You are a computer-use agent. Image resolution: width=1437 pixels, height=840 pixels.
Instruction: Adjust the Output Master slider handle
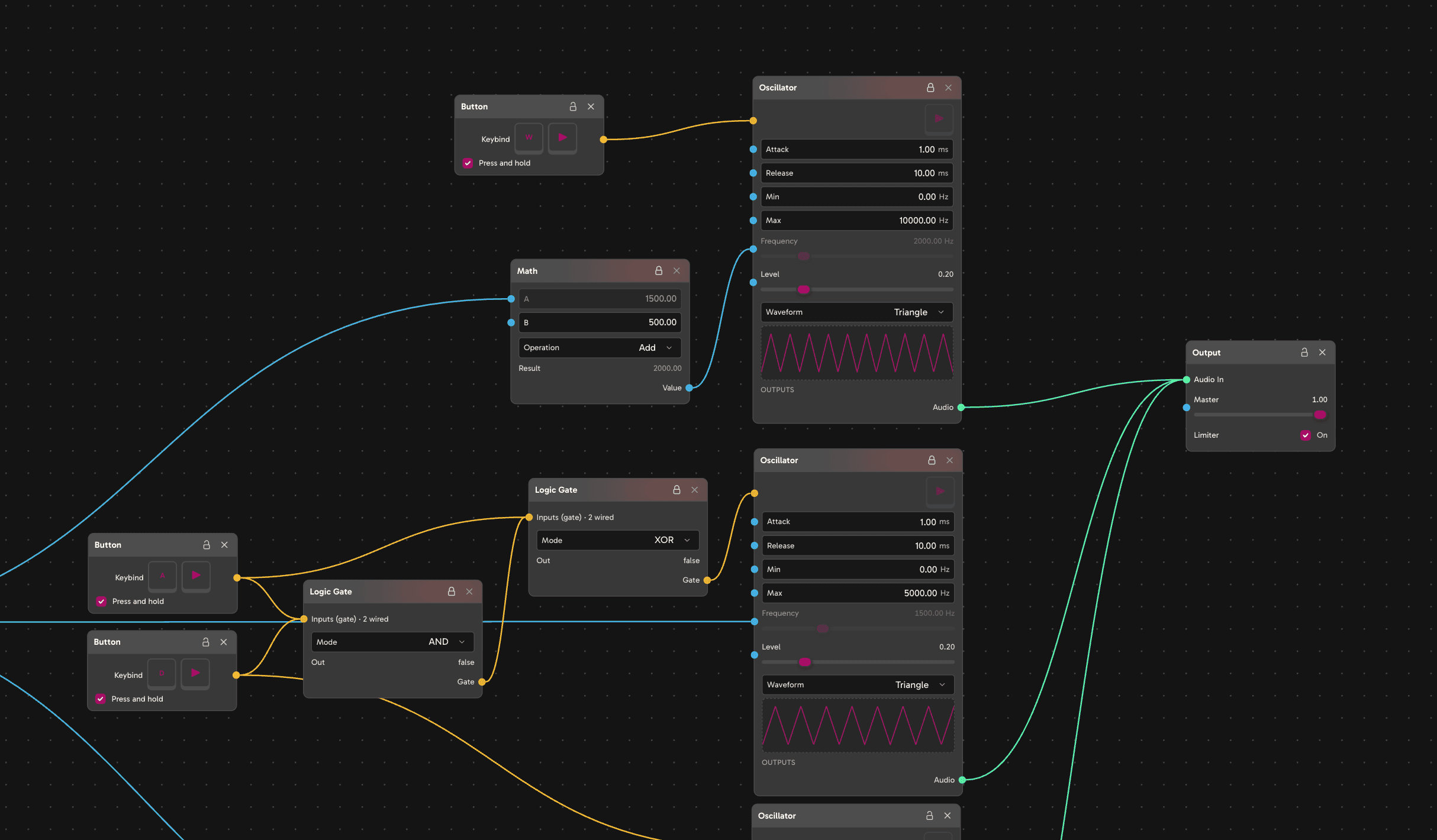point(1320,415)
